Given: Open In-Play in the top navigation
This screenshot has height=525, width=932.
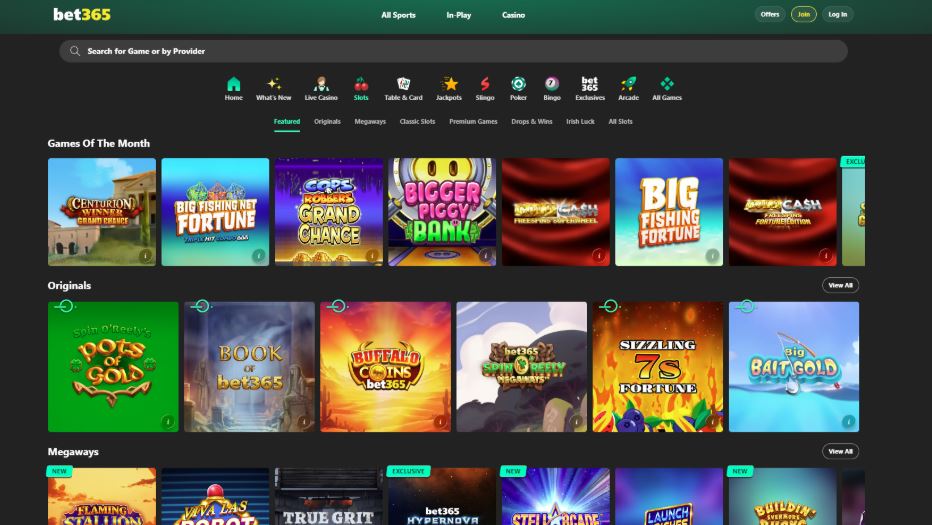Looking at the screenshot, I should [458, 15].
